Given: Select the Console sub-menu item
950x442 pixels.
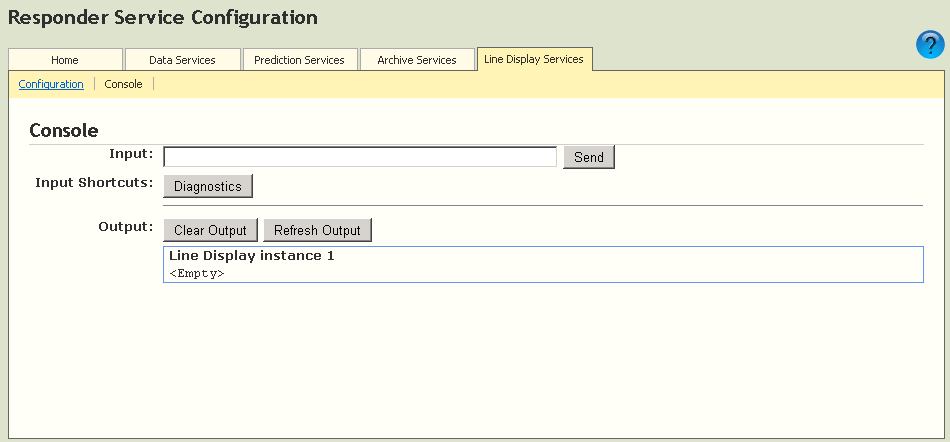Looking at the screenshot, I should click(123, 84).
